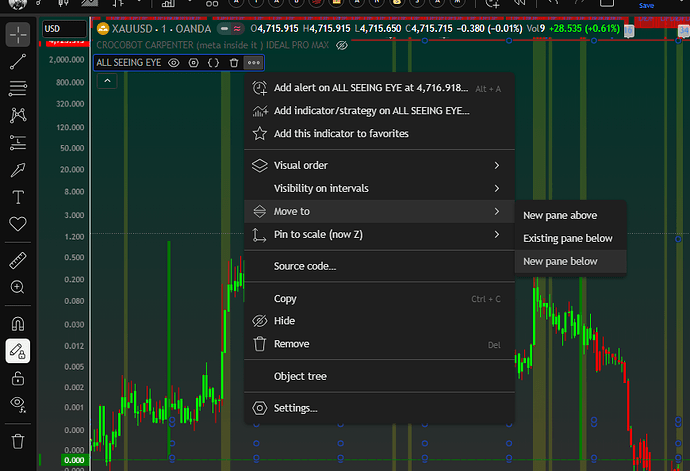Choose Add alert on ALL SEEING EYE
690x471 pixels.
379,88
